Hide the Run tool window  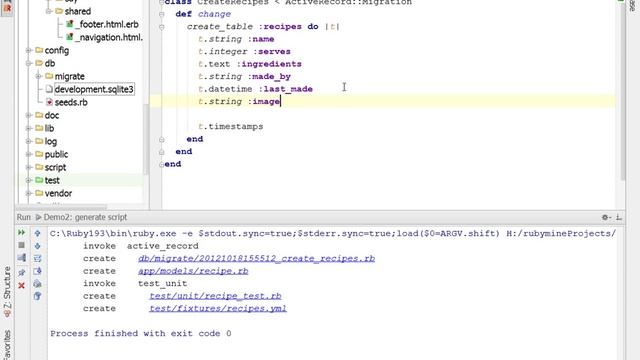(619, 218)
